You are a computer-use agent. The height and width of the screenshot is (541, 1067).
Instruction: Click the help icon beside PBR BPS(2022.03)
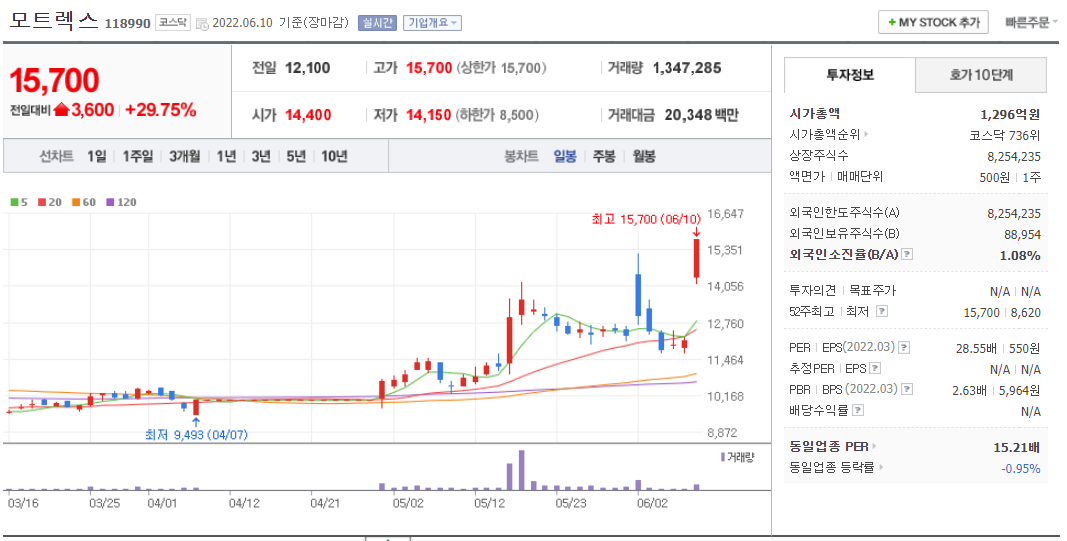click(x=907, y=390)
